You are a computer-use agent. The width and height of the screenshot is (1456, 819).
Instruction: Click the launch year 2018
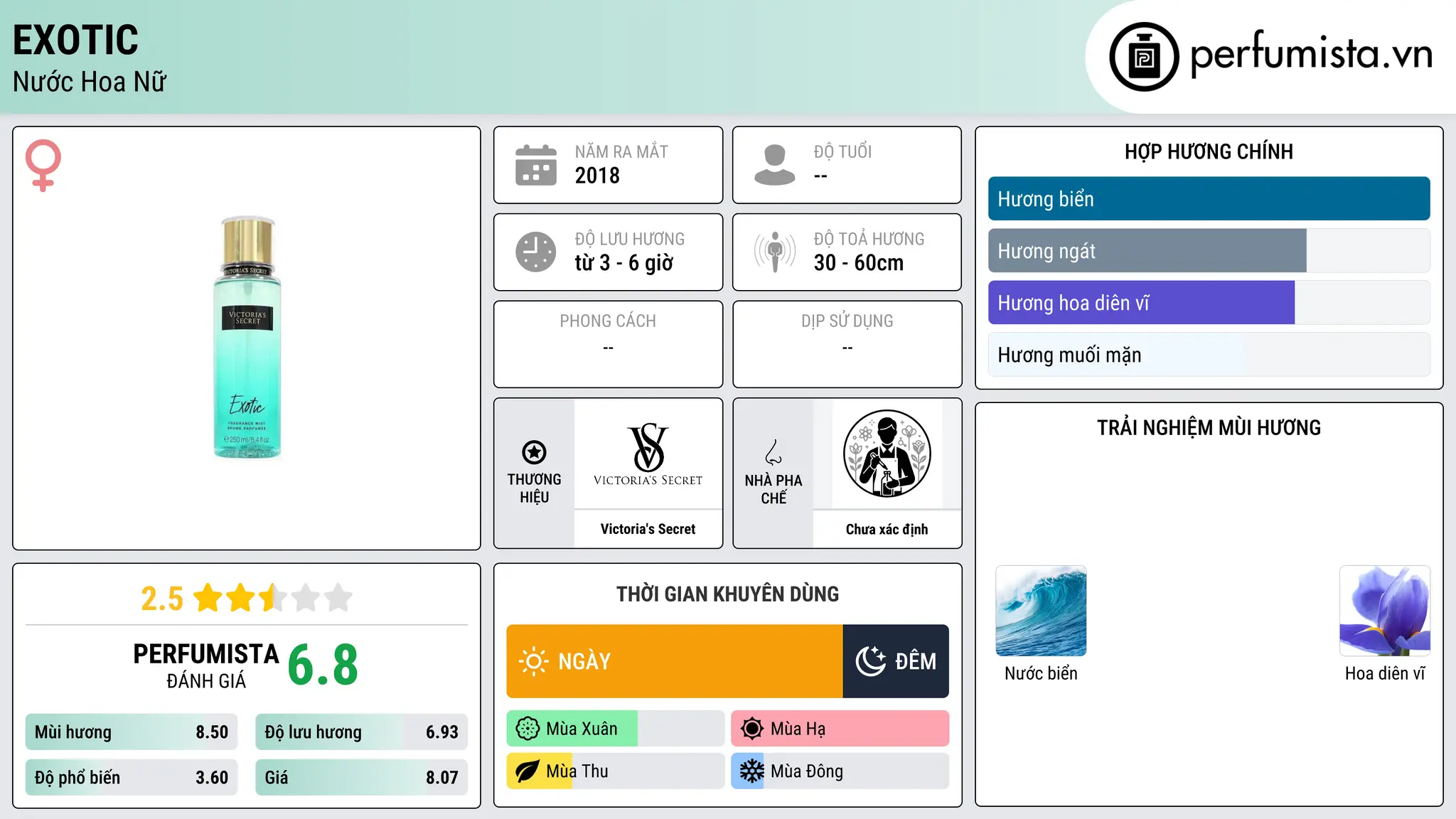[597, 176]
